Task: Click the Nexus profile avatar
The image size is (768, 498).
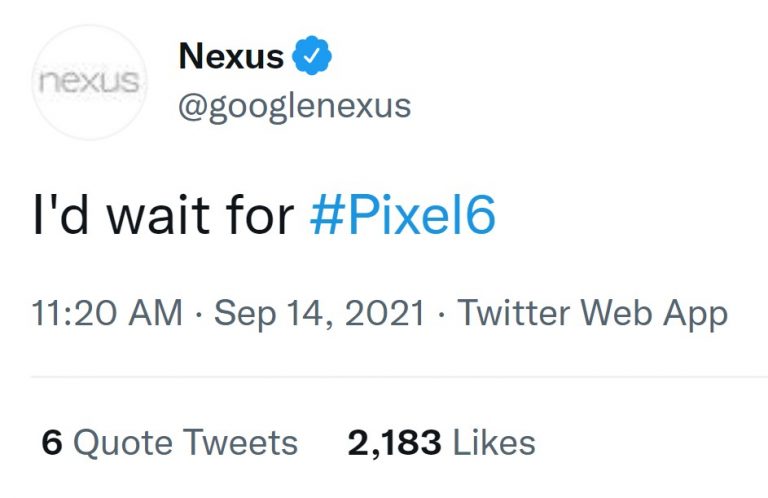Action: click(90, 82)
